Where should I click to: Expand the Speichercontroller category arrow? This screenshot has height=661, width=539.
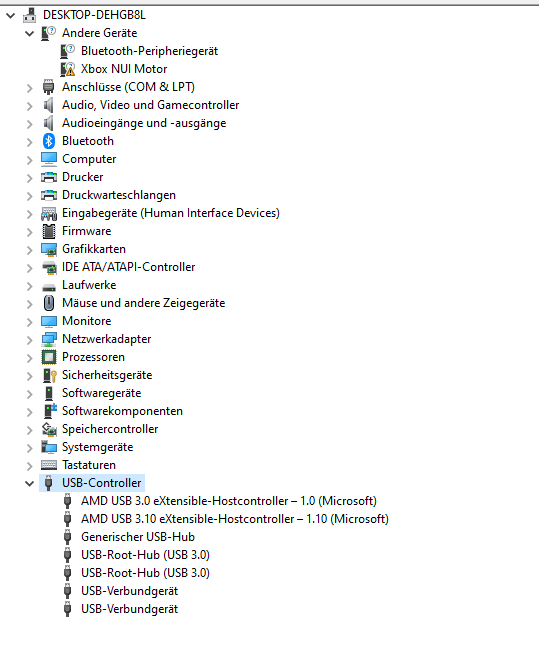[x=29, y=430]
